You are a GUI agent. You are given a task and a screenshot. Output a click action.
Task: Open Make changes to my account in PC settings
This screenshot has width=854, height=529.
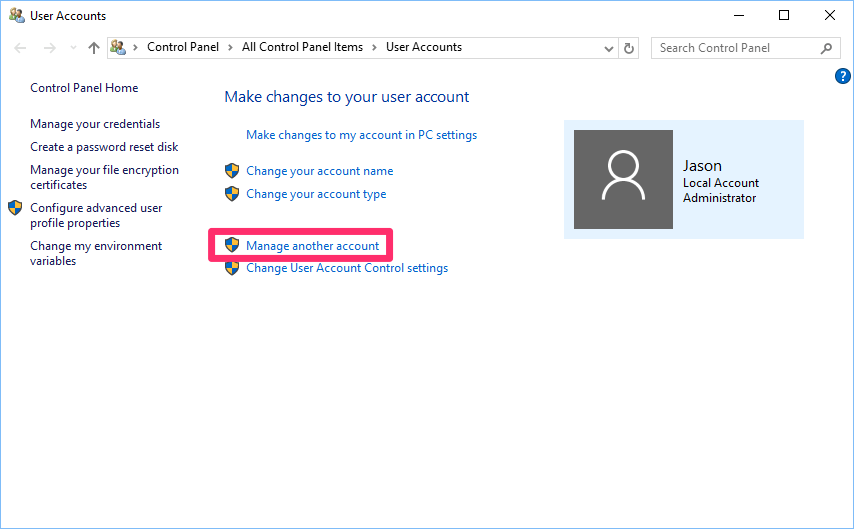[x=361, y=135]
